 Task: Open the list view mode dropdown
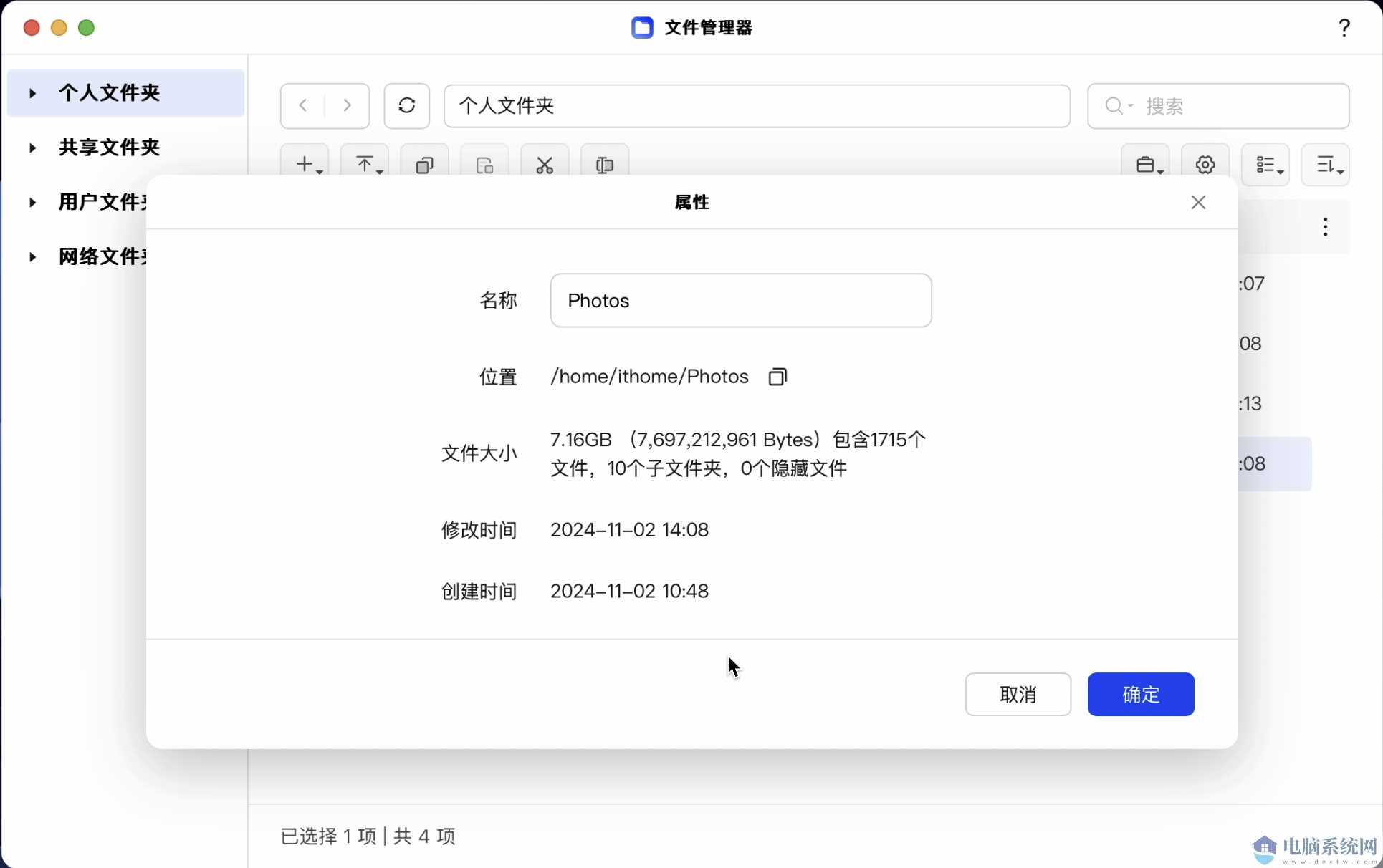click(1265, 165)
